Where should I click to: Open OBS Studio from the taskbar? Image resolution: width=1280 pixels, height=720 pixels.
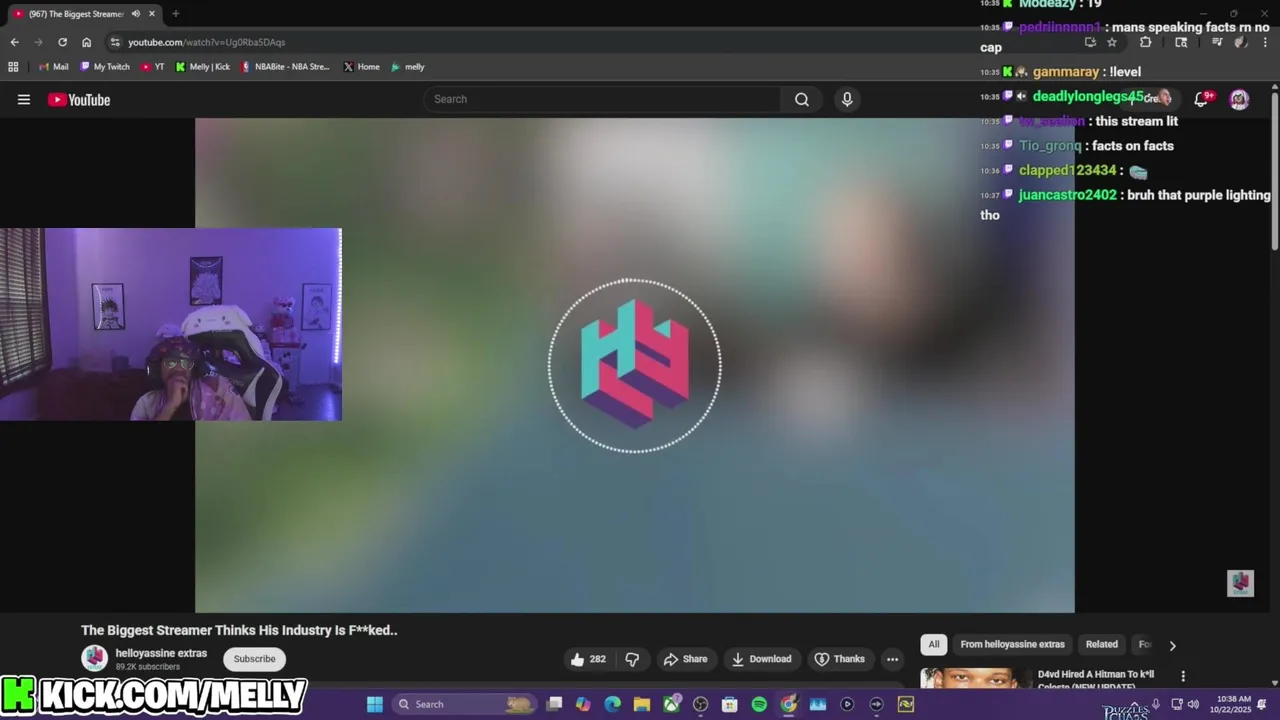(701, 704)
